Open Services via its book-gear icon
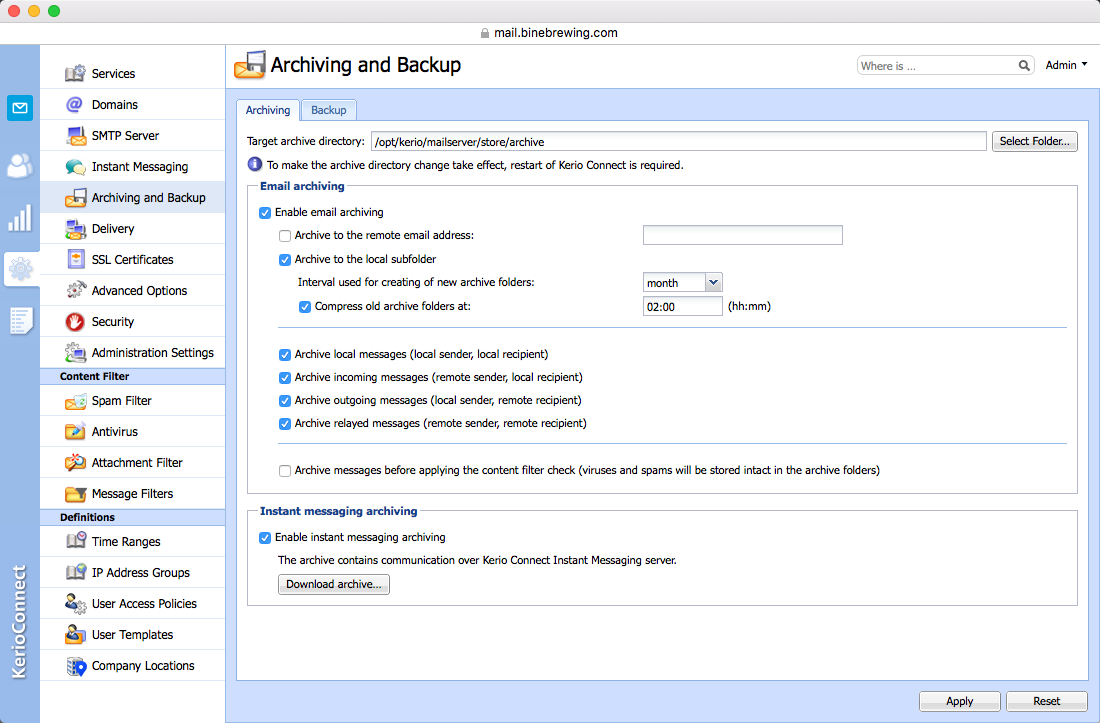This screenshot has width=1100, height=723. tap(75, 74)
